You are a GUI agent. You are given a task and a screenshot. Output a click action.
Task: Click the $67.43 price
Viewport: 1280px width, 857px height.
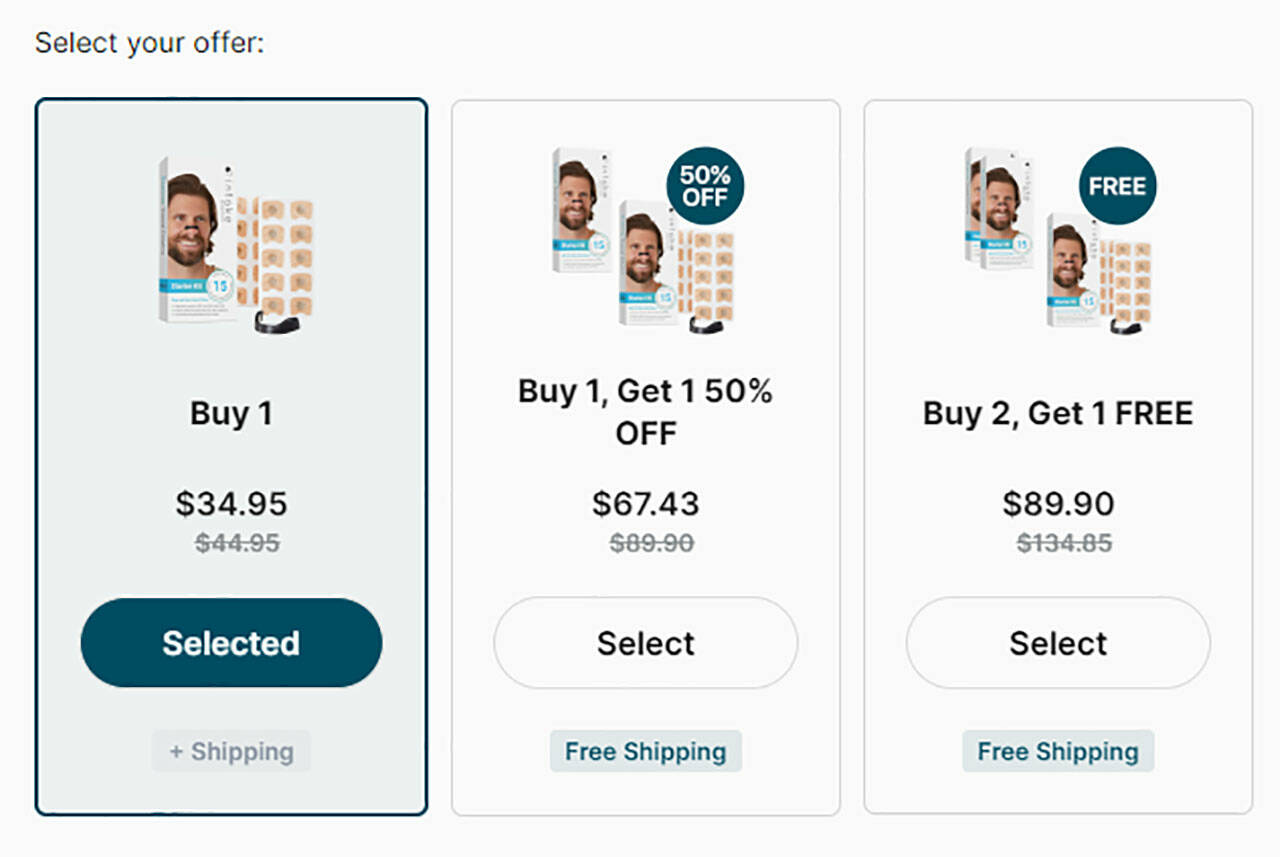point(645,503)
